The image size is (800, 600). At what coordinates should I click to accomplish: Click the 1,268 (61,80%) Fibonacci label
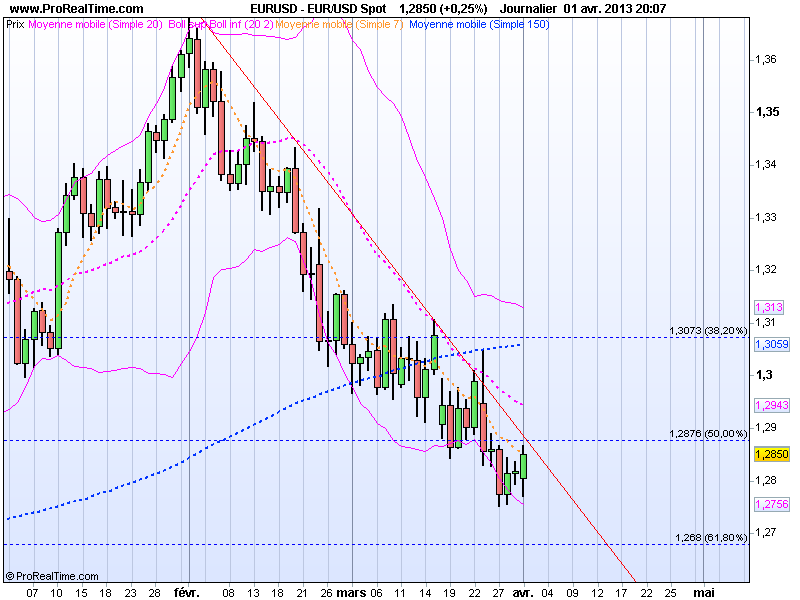[711, 537]
